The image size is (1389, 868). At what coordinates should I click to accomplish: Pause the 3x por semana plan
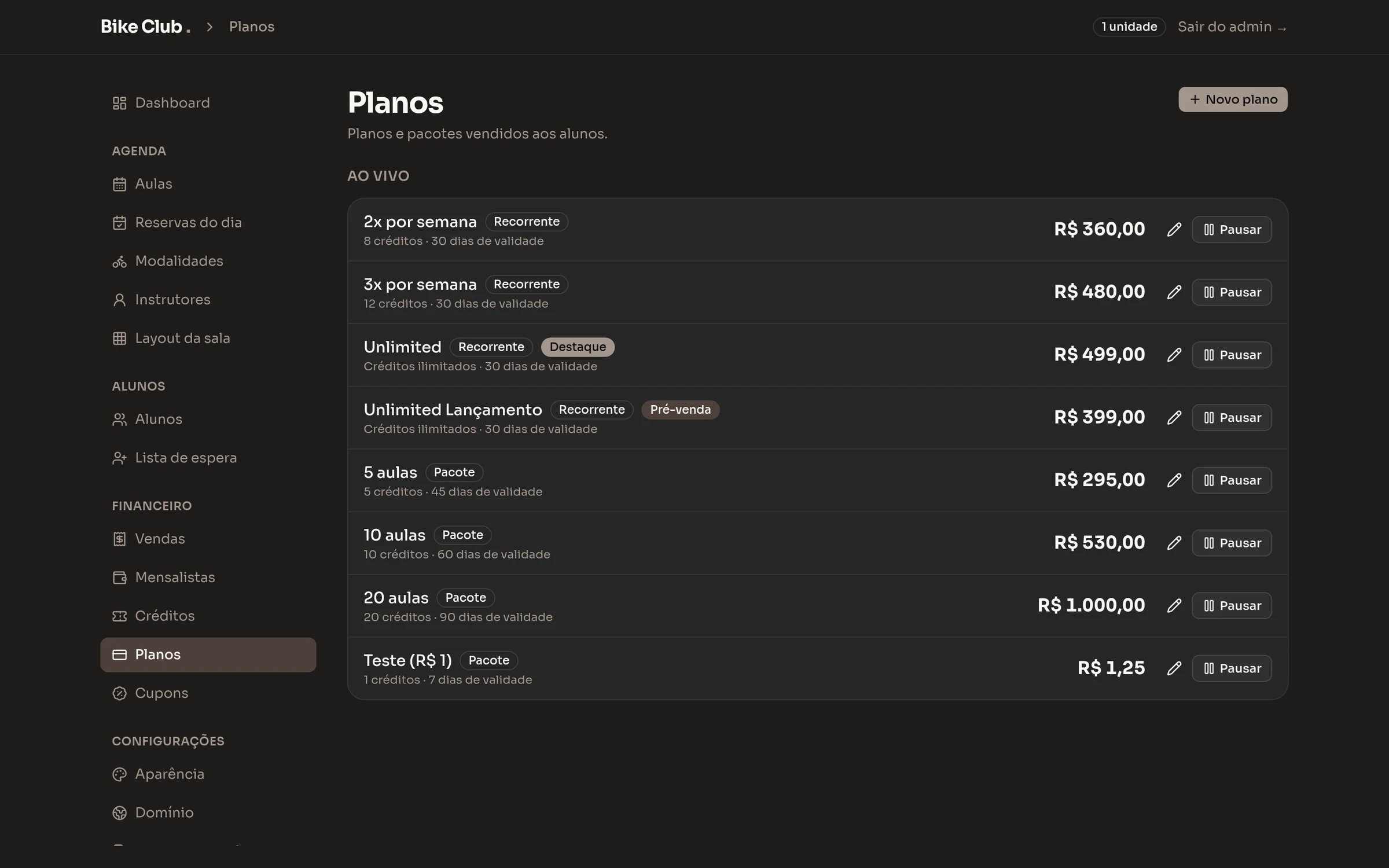[x=1232, y=292]
